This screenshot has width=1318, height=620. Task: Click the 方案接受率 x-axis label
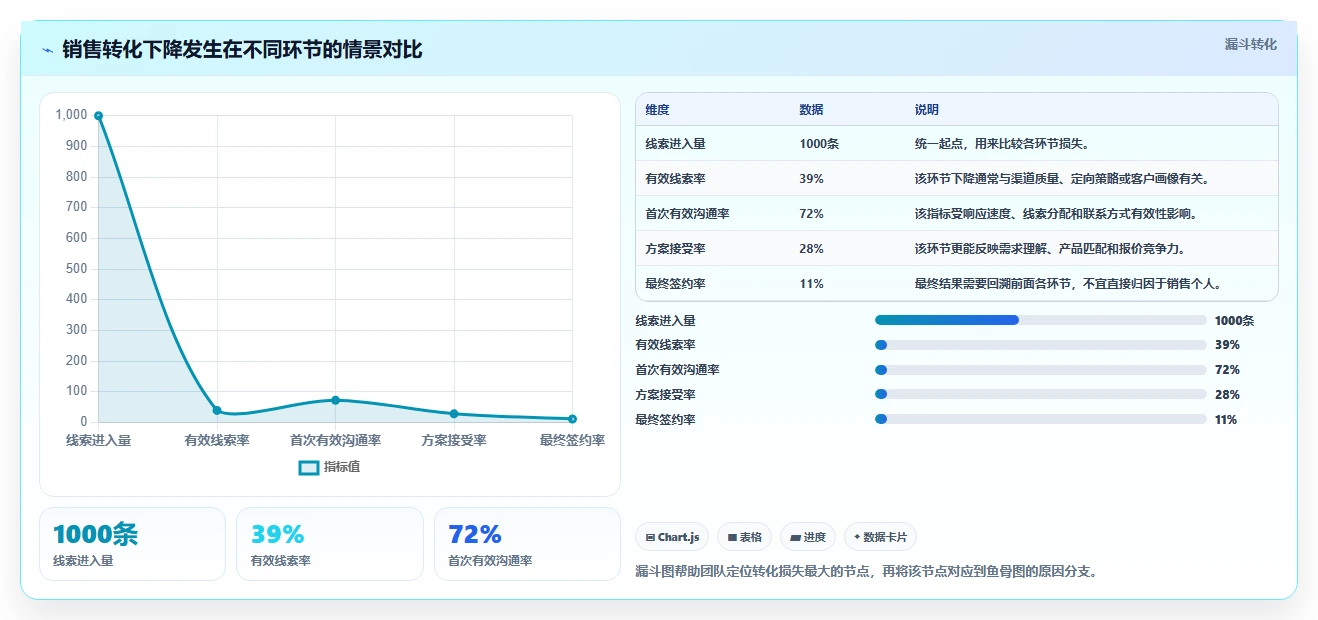point(454,440)
